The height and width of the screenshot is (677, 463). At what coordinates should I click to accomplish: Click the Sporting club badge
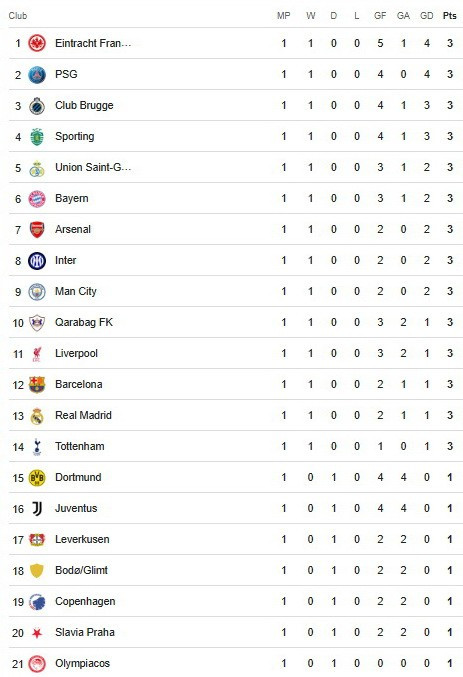pyautogui.click(x=37, y=137)
